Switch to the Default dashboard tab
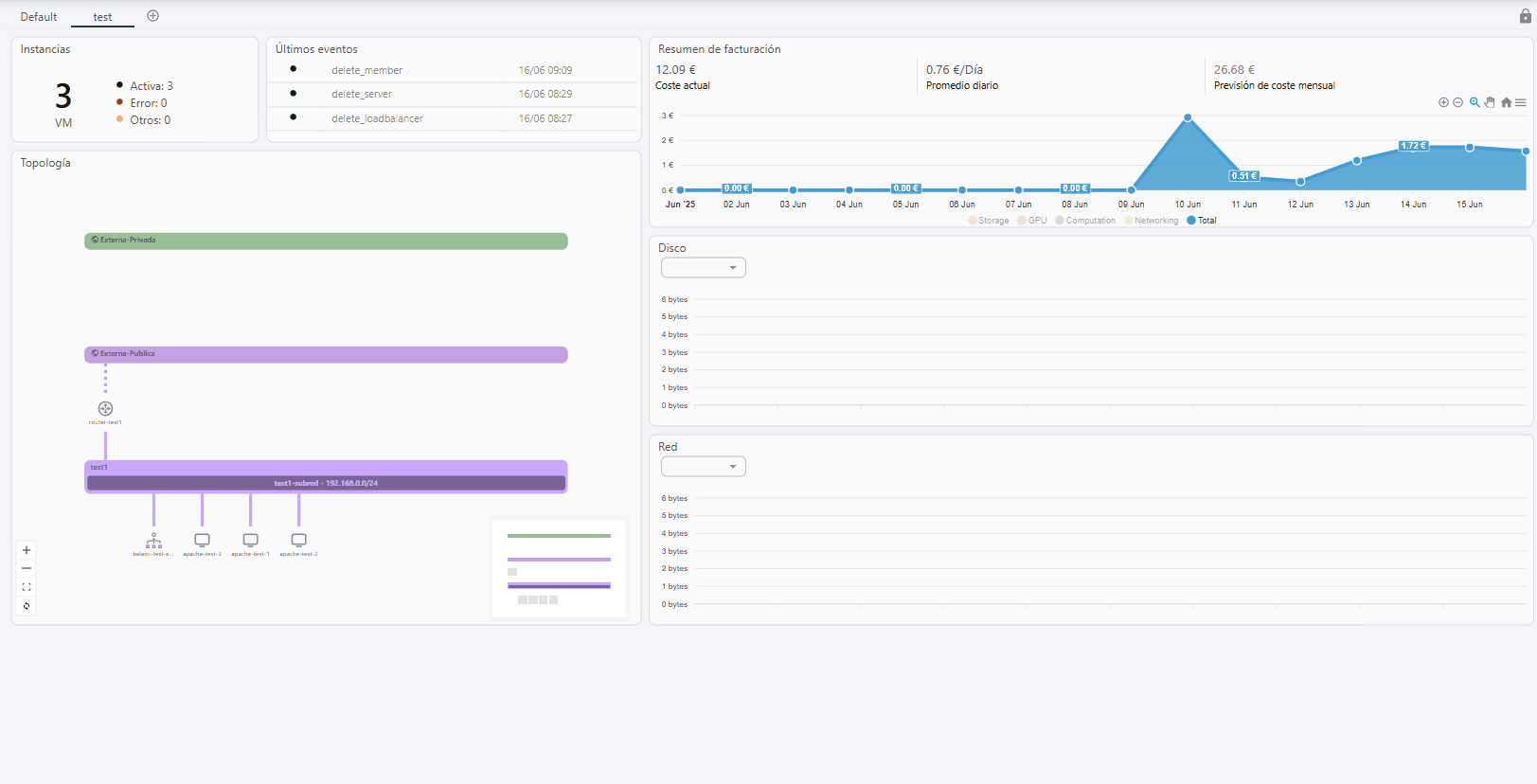The width and height of the screenshot is (1537, 784). [x=39, y=17]
